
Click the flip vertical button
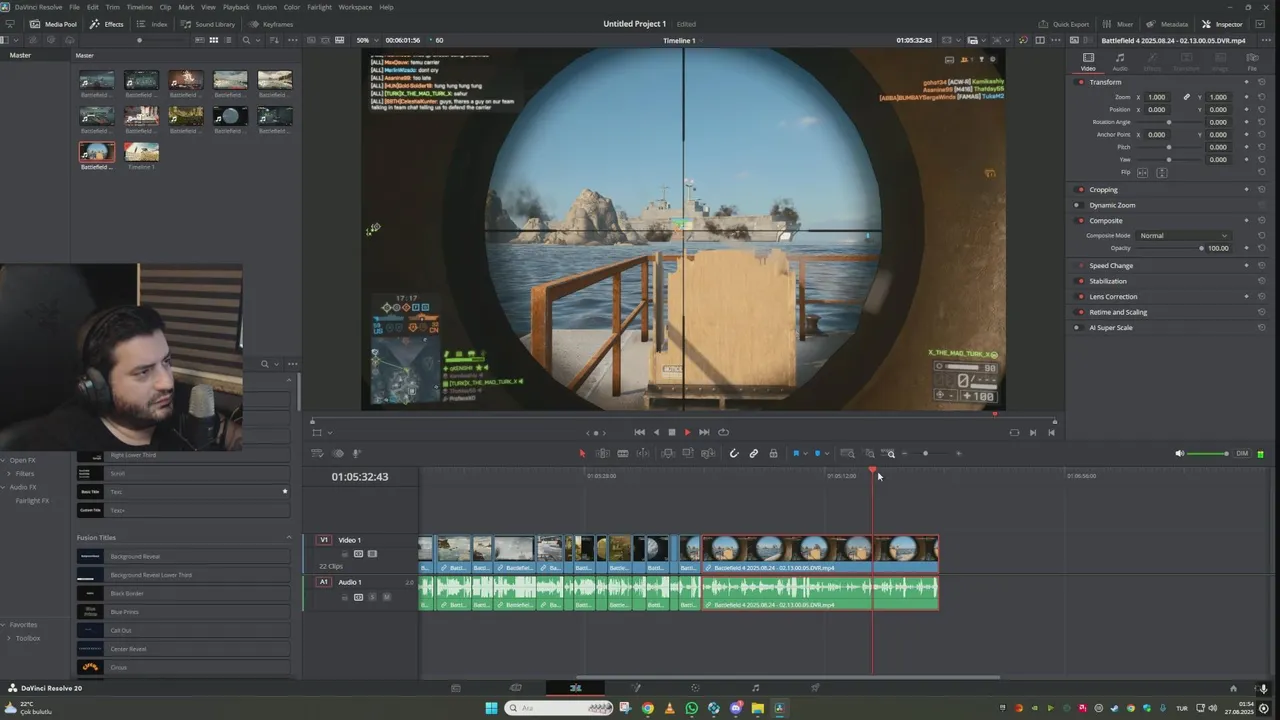pyautogui.click(x=1162, y=172)
